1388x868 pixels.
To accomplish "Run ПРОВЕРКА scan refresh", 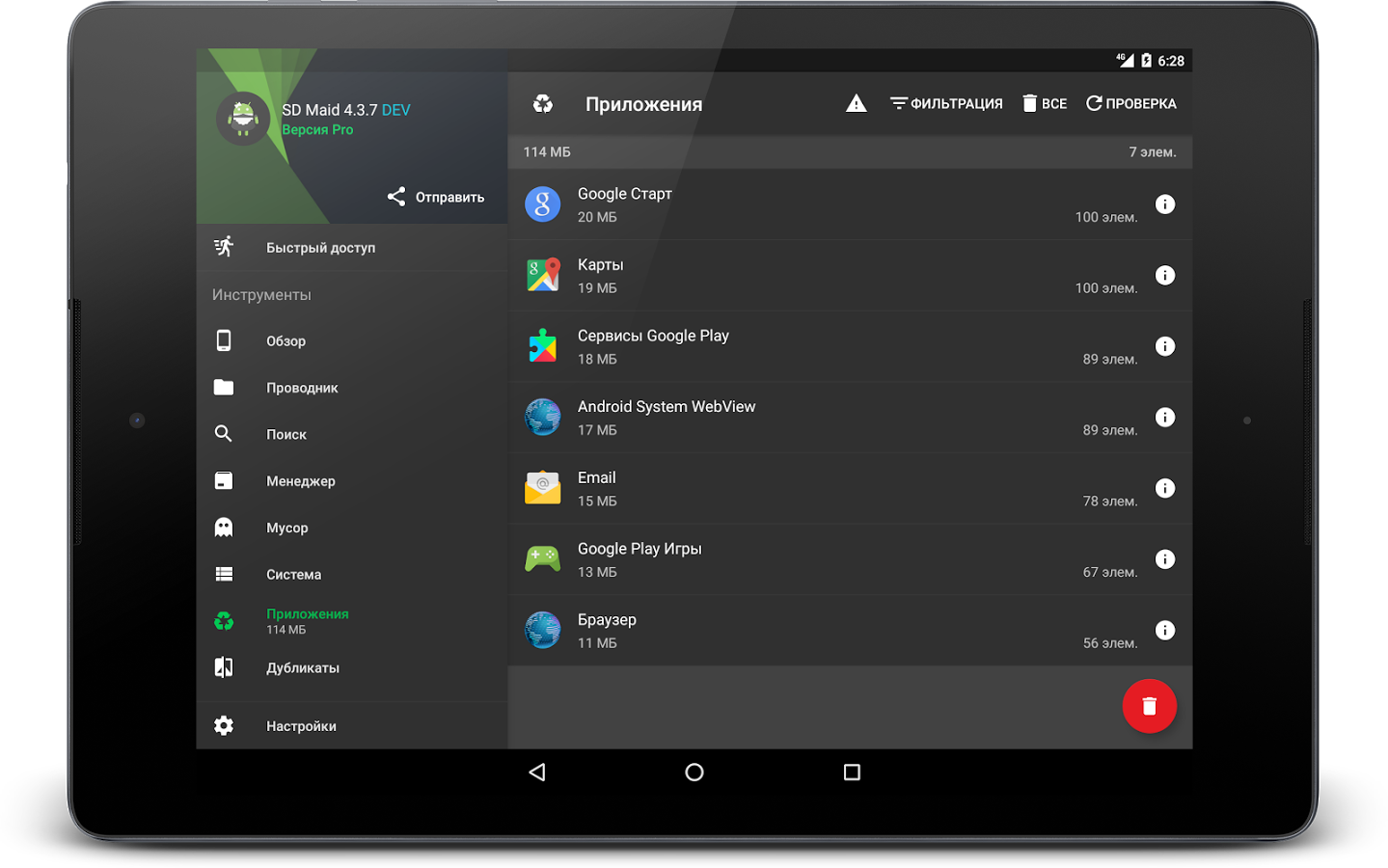I will tap(1130, 104).
